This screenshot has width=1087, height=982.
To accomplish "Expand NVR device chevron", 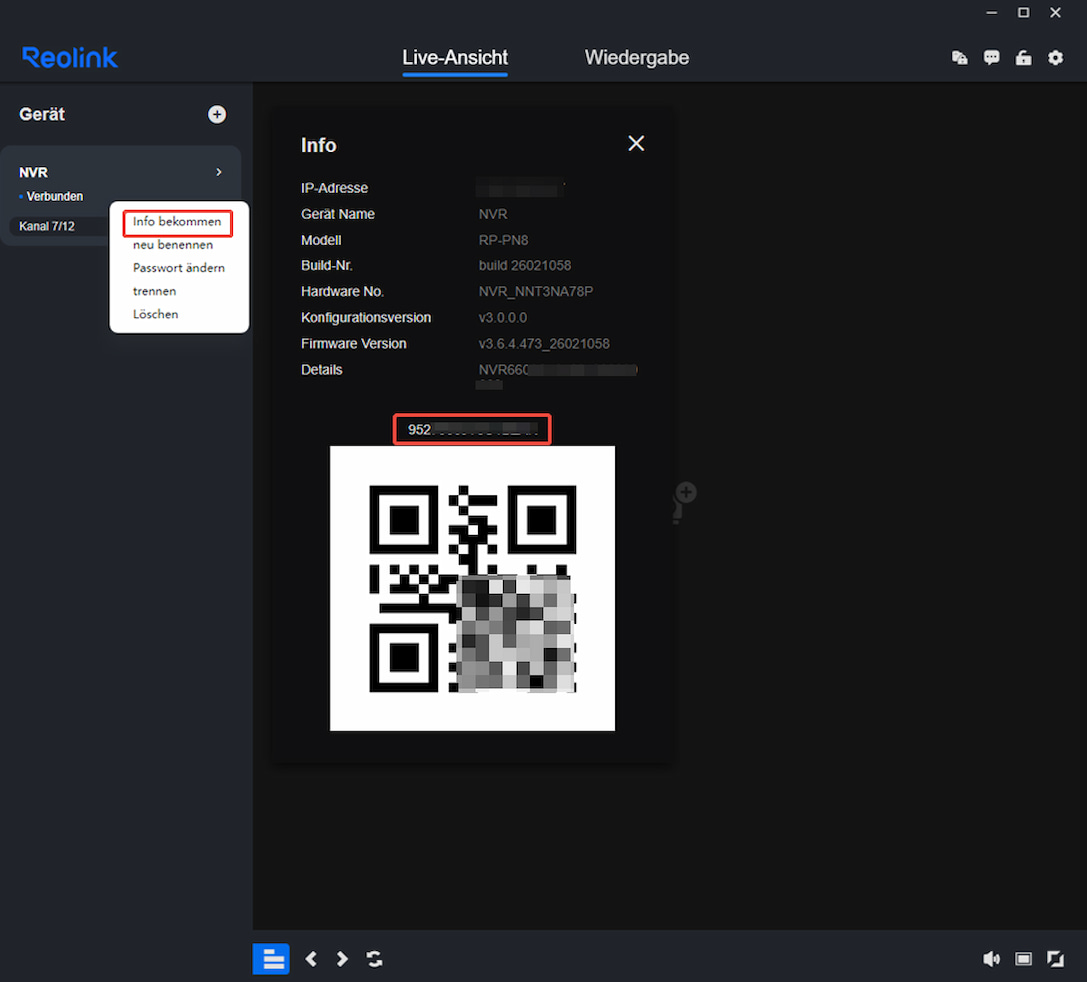I will click(219, 172).
